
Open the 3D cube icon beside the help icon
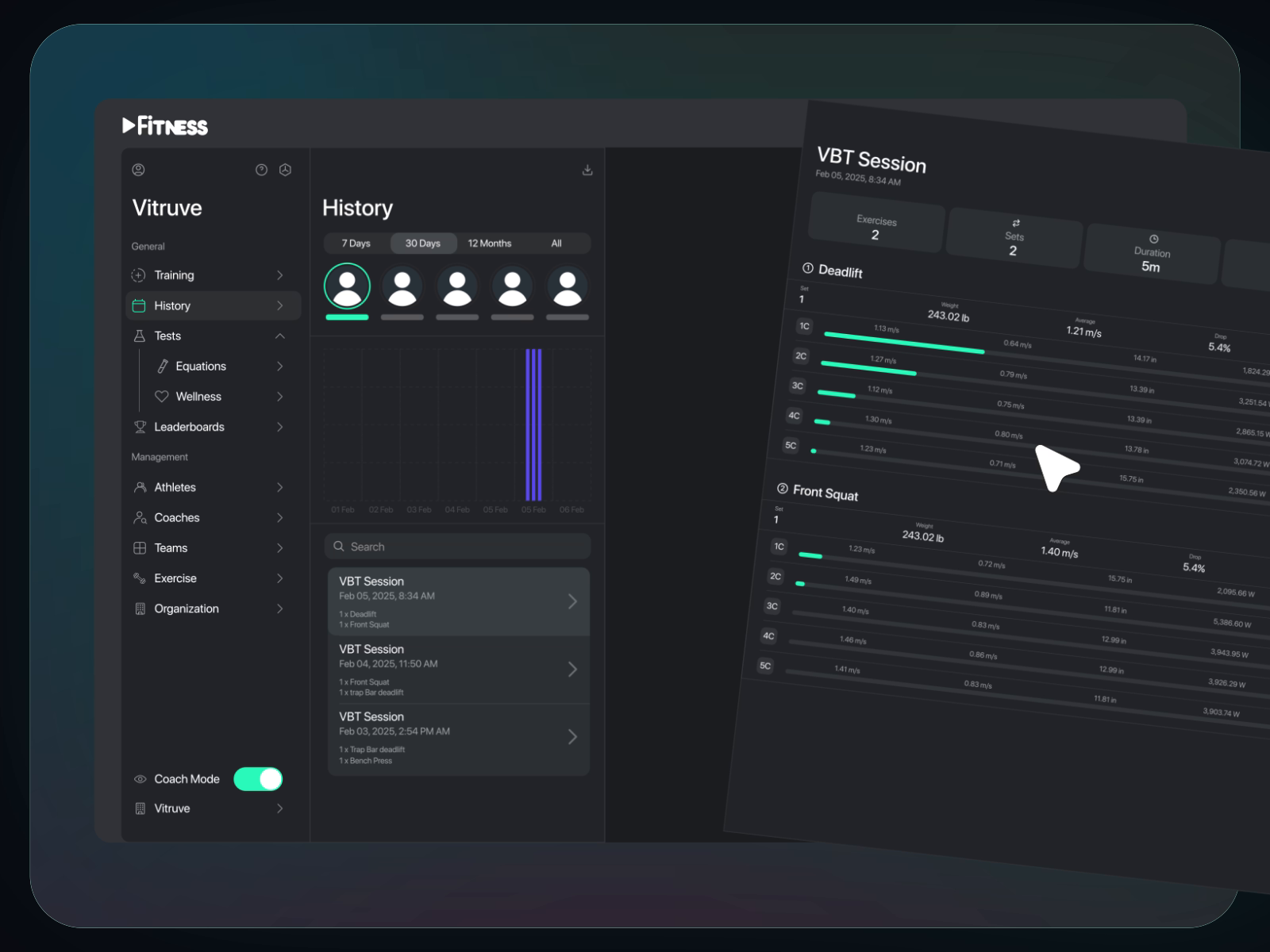click(285, 169)
